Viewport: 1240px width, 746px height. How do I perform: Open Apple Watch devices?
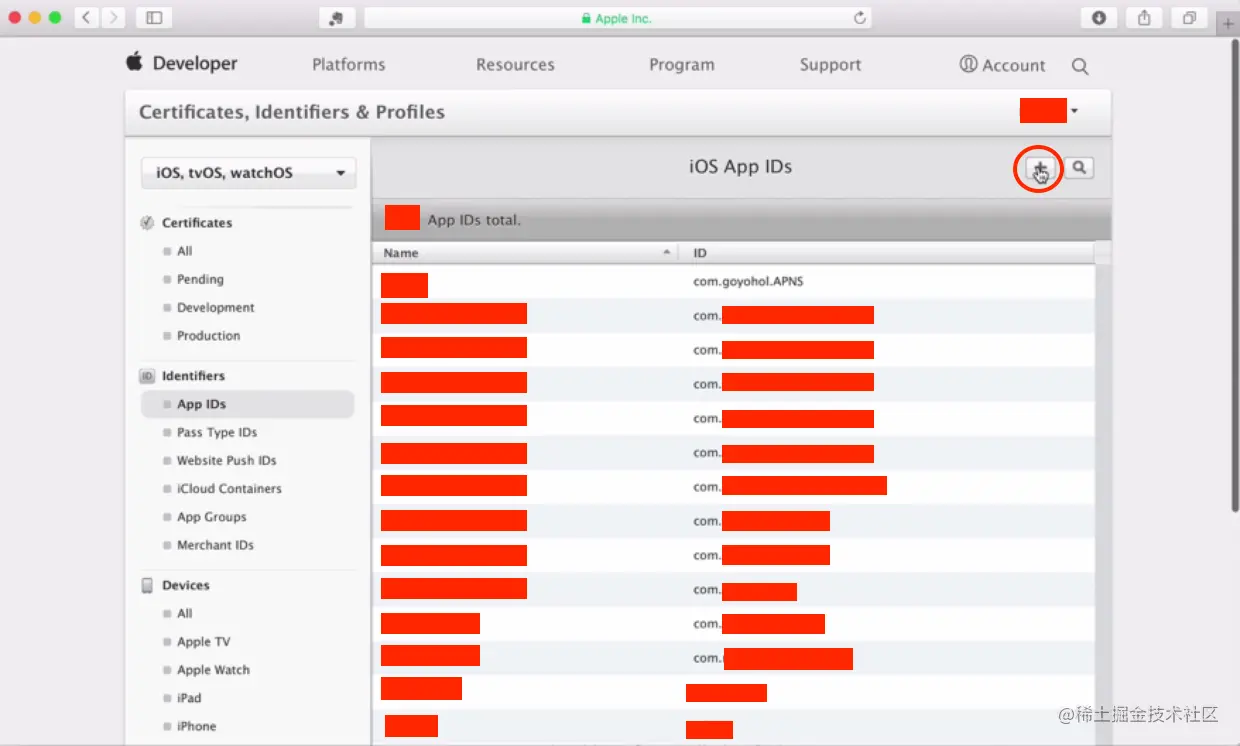pos(213,670)
